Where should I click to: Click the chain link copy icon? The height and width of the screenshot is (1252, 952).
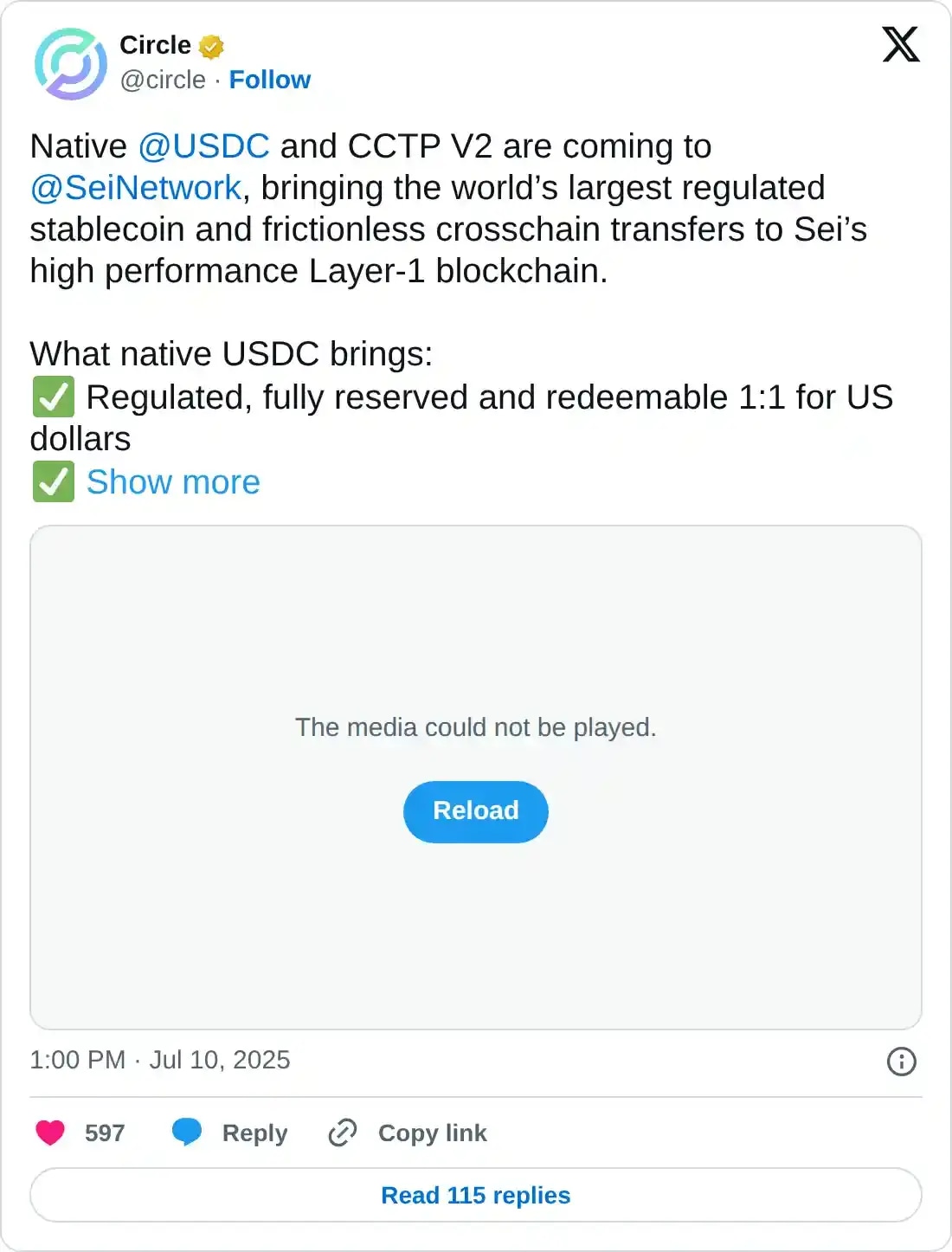coord(343,1133)
